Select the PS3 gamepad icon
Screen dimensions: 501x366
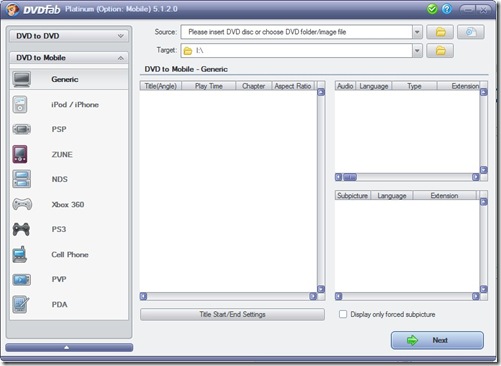tap(21, 229)
